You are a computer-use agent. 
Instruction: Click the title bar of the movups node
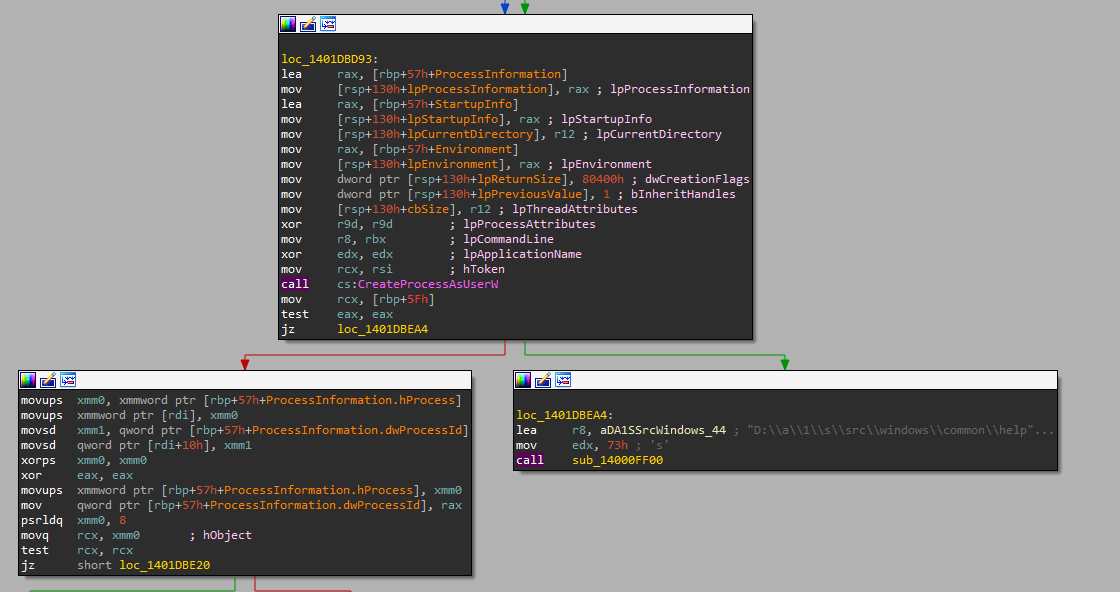pos(245,380)
